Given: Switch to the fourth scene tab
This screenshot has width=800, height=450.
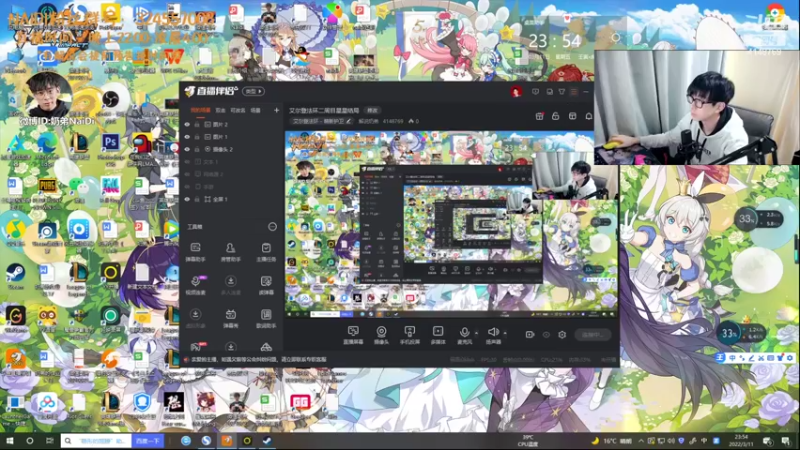Looking at the screenshot, I should pos(256,110).
